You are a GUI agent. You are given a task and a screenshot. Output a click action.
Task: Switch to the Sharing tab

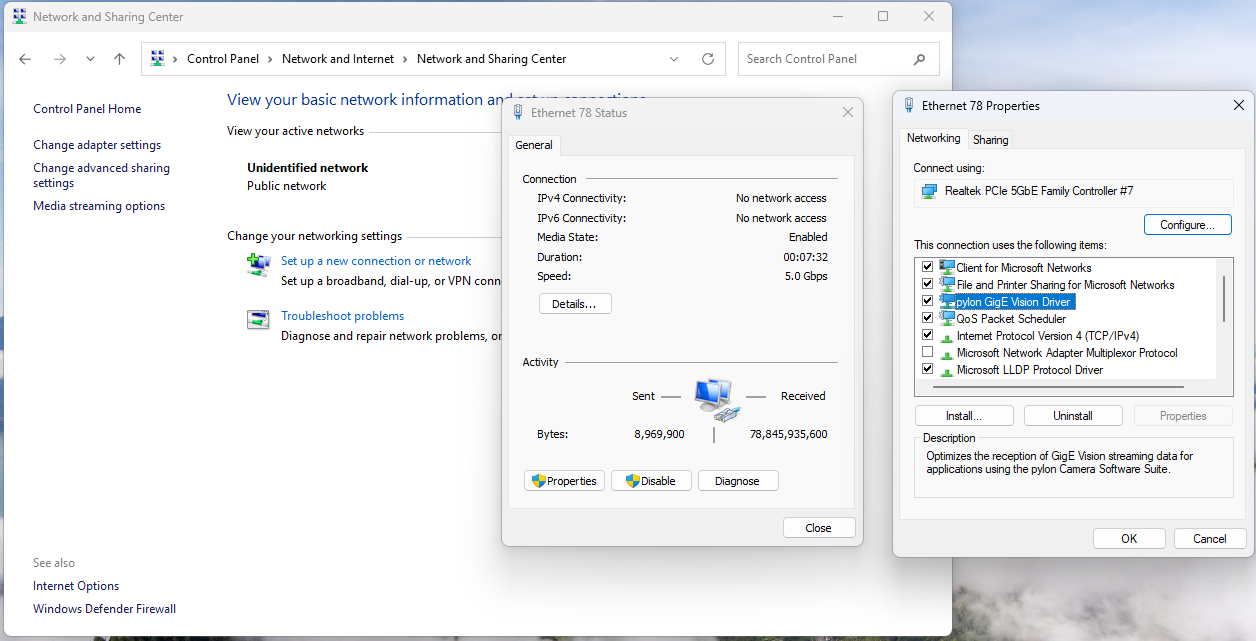(x=990, y=140)
